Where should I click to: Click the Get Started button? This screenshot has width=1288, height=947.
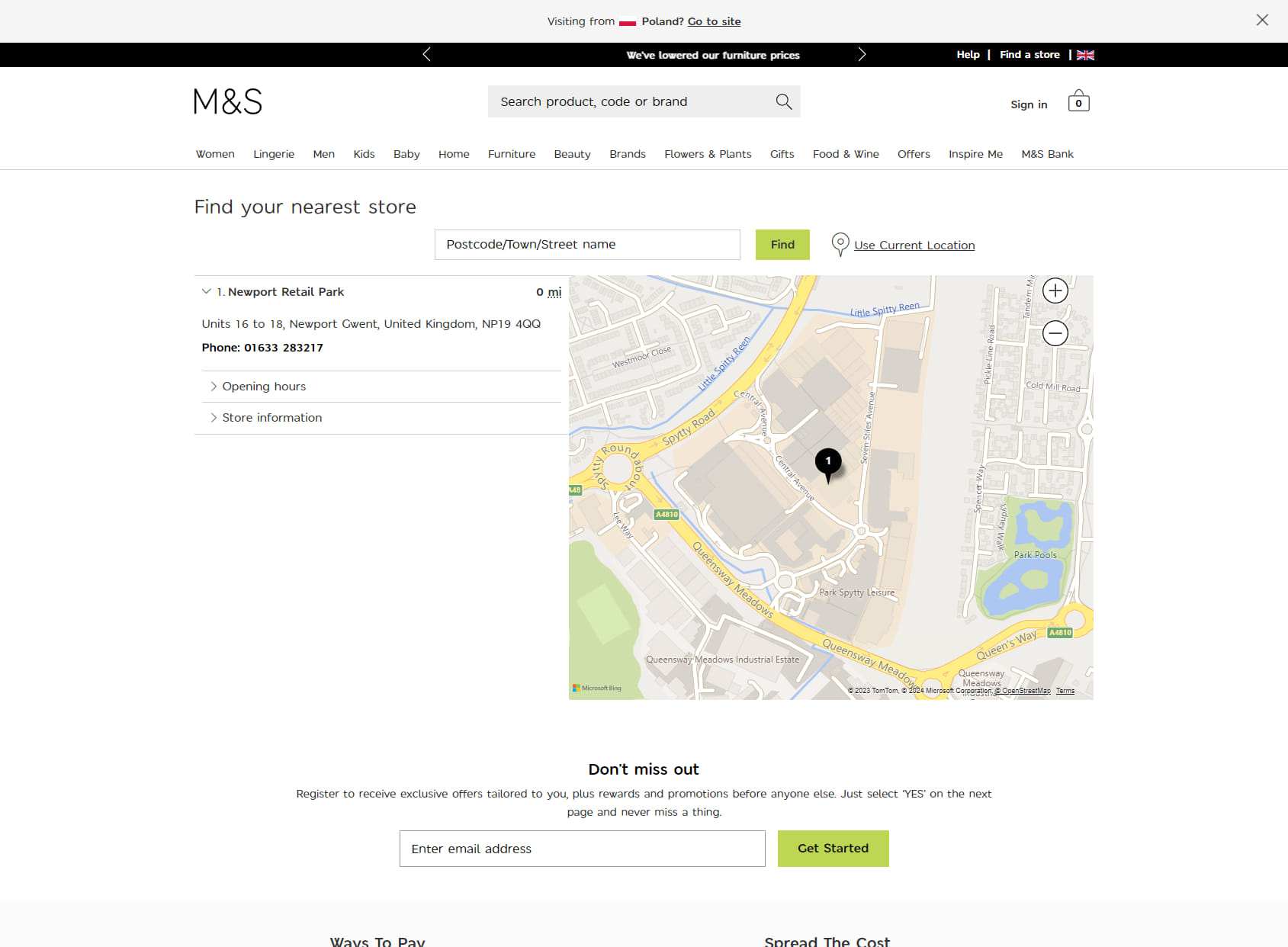pos(833,849)
